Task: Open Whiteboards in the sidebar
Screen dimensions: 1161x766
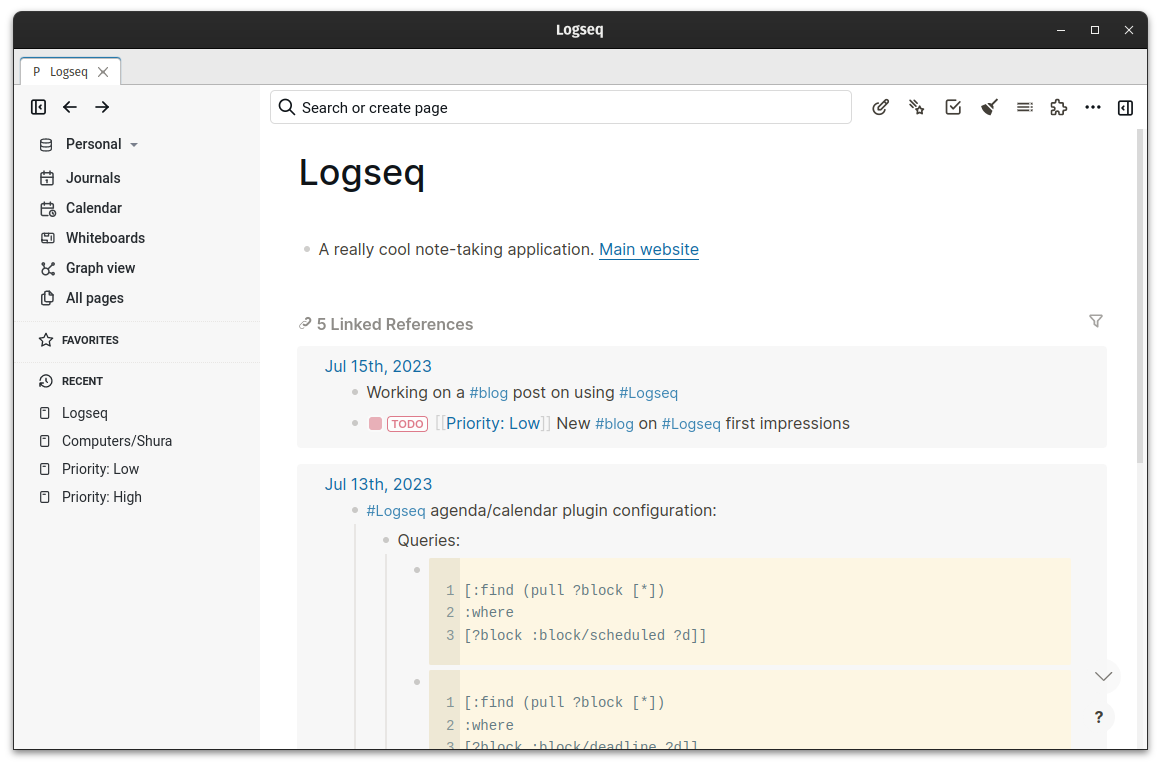Action: [x=105, y=238]
